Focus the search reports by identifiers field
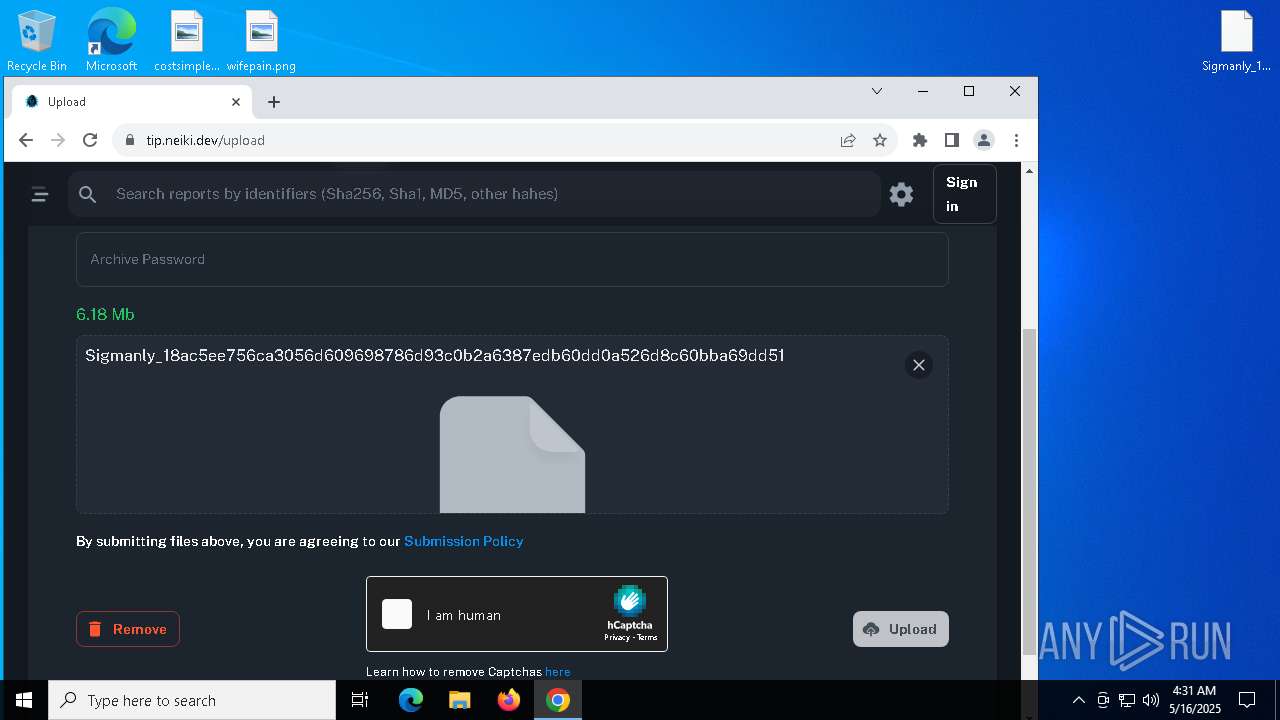 (x=474, y=194)
